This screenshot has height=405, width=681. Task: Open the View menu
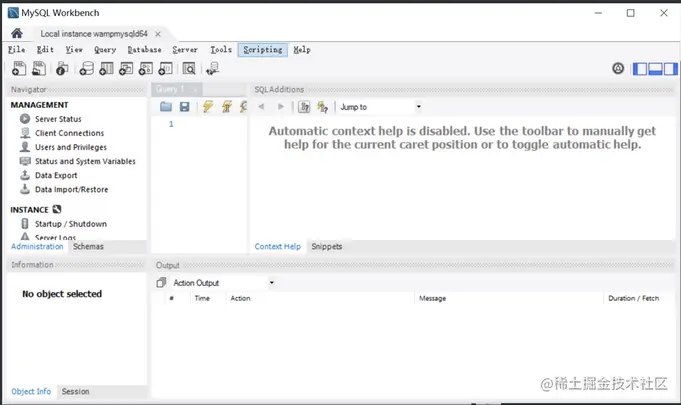pos(74,49)
